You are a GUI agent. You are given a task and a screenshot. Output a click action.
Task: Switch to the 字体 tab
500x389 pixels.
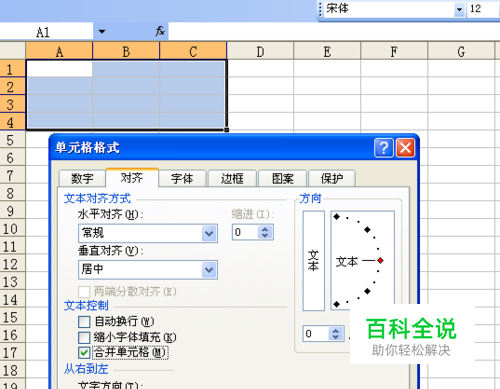point(182,179)
